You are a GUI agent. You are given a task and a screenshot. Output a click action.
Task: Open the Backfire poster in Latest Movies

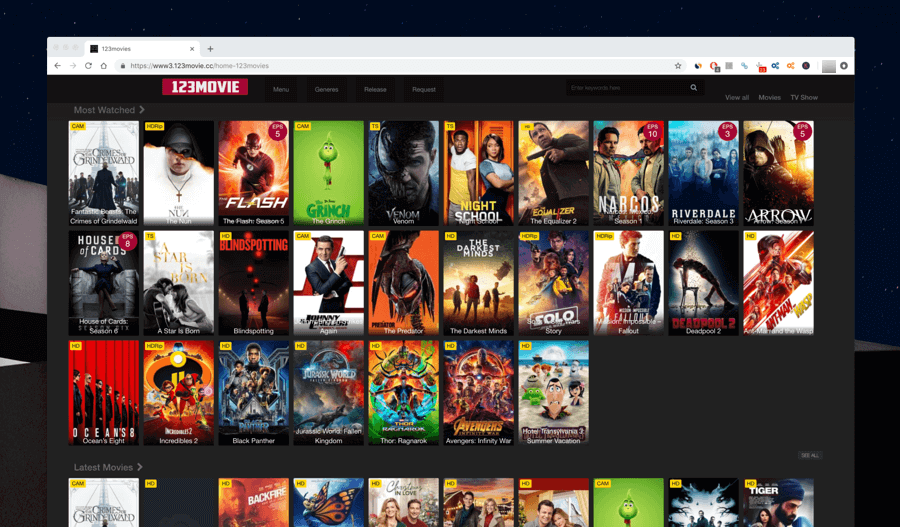pos(254,503)
